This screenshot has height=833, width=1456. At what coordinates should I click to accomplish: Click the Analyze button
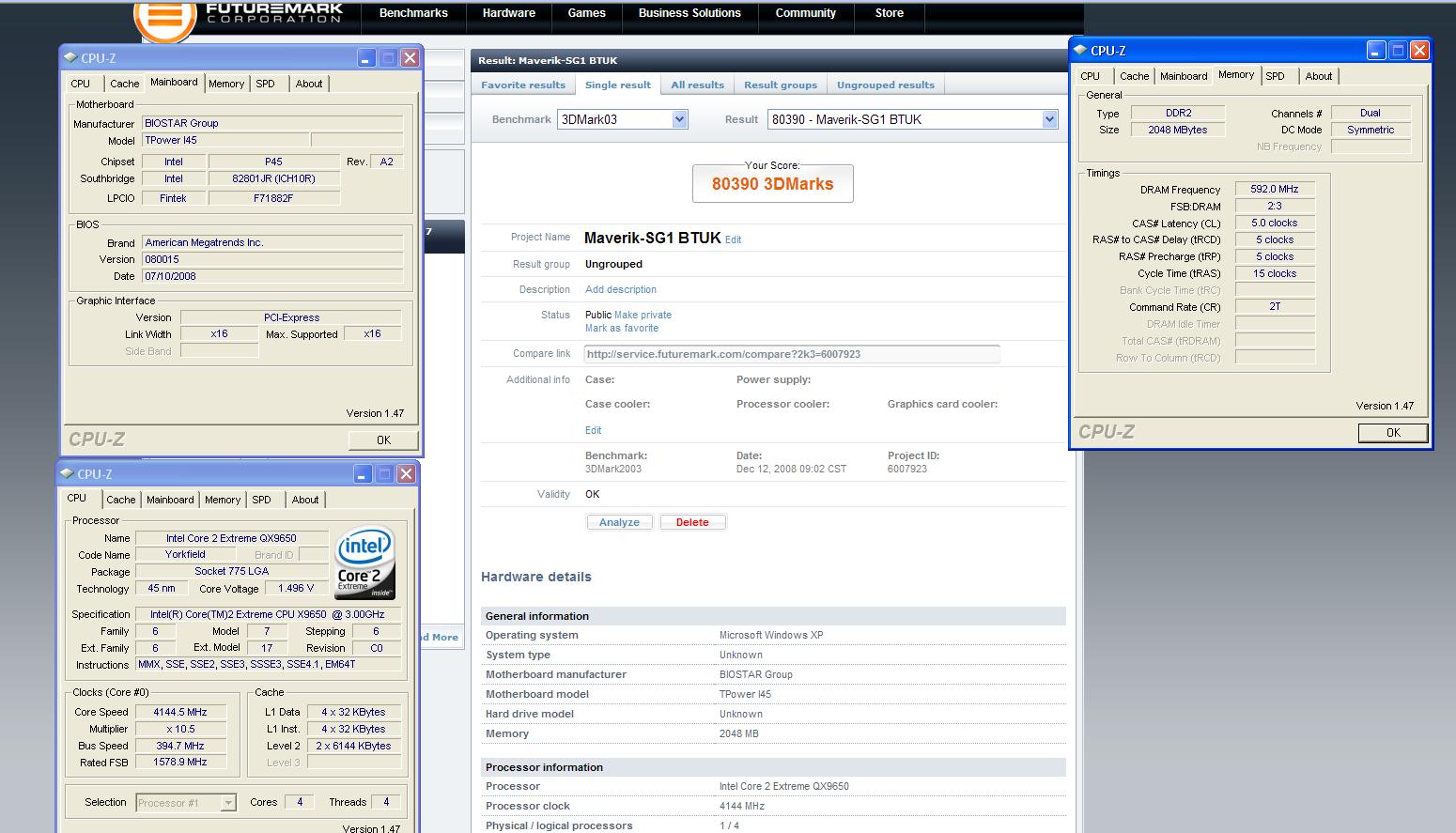tap(619, 522)
